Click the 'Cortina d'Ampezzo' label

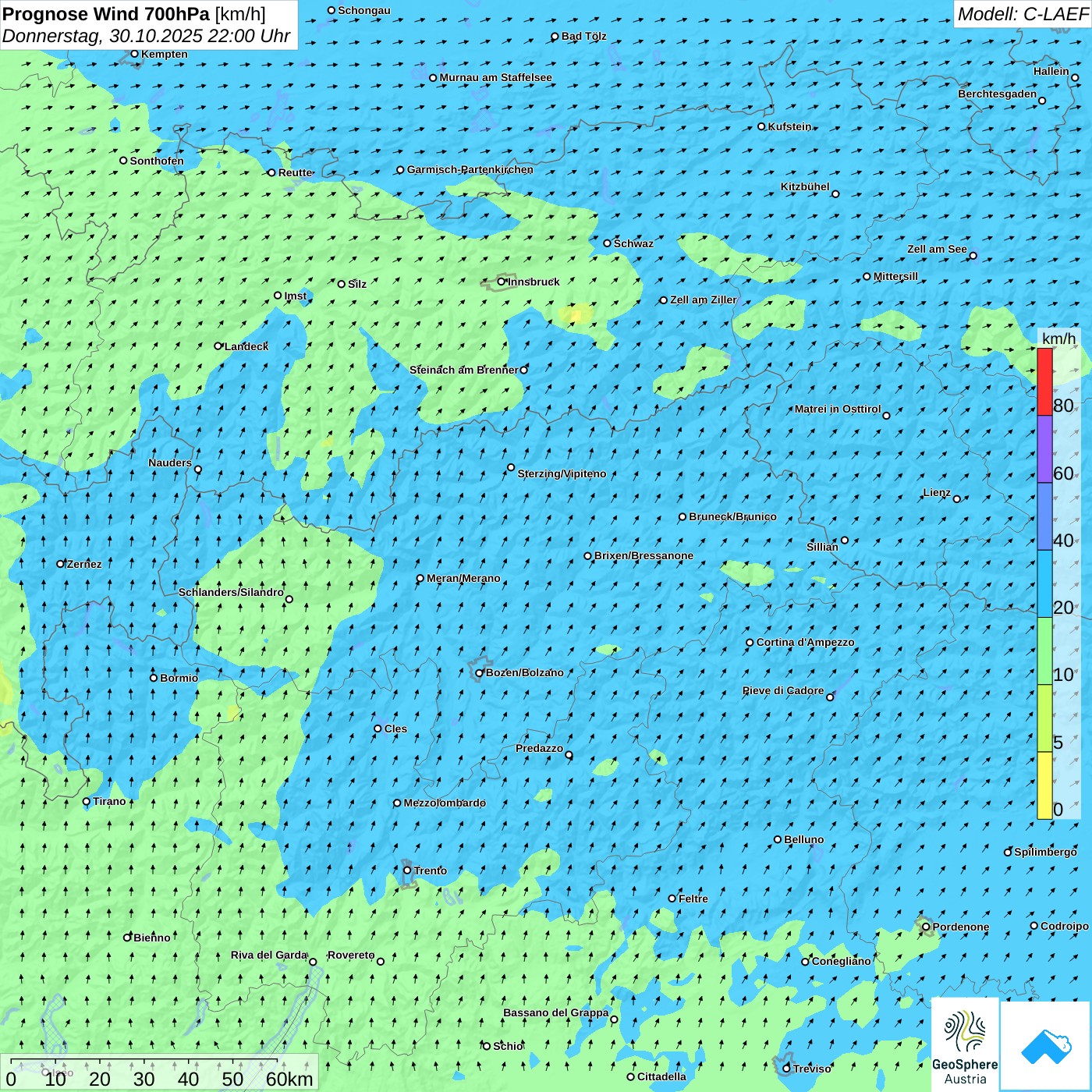coord(806,642)
